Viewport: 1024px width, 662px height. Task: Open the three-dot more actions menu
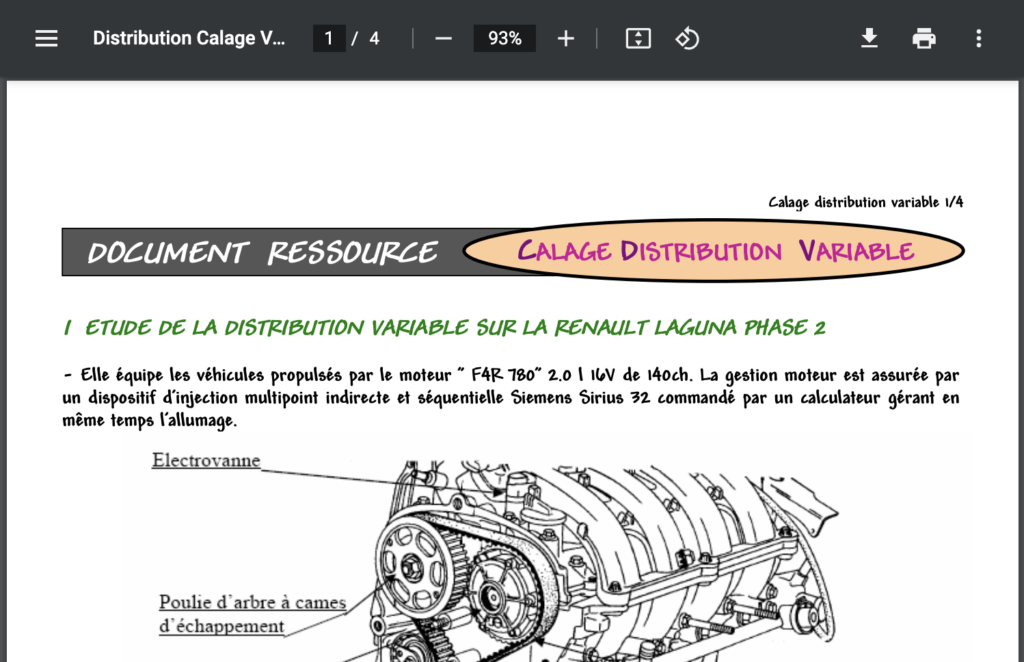click(x=978, y=39)
